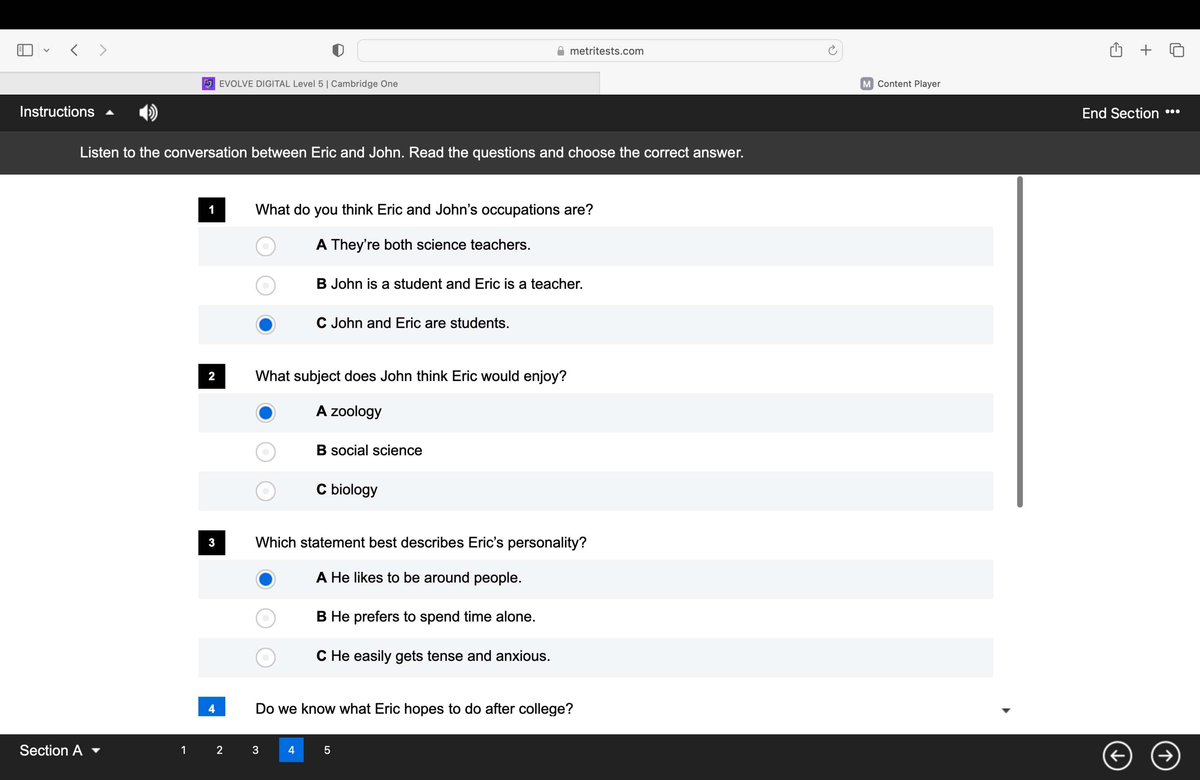Click the audio speaker icon

[147, 113]
